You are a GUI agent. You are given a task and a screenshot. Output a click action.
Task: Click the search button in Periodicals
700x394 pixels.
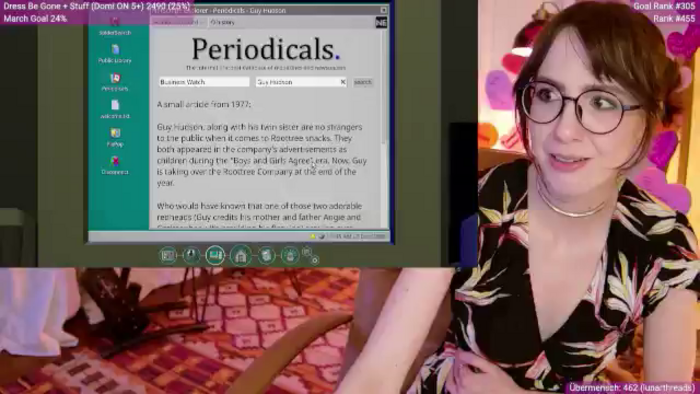[x=362, y=82]
